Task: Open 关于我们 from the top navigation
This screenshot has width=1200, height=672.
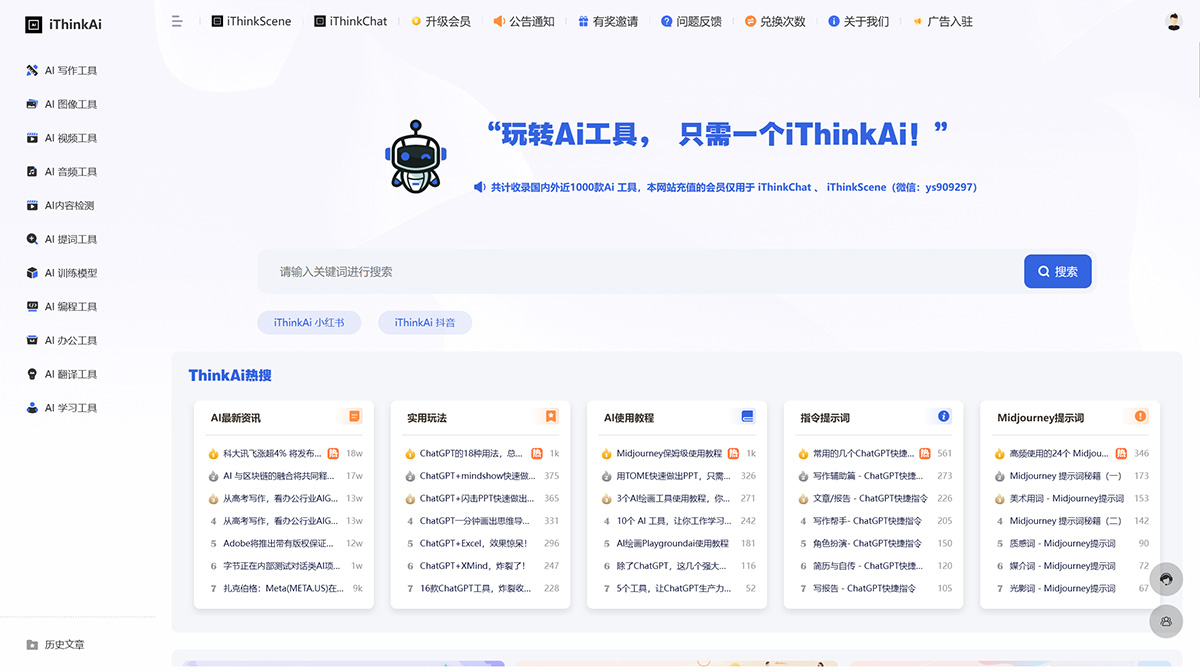Action: click(858, 20)
